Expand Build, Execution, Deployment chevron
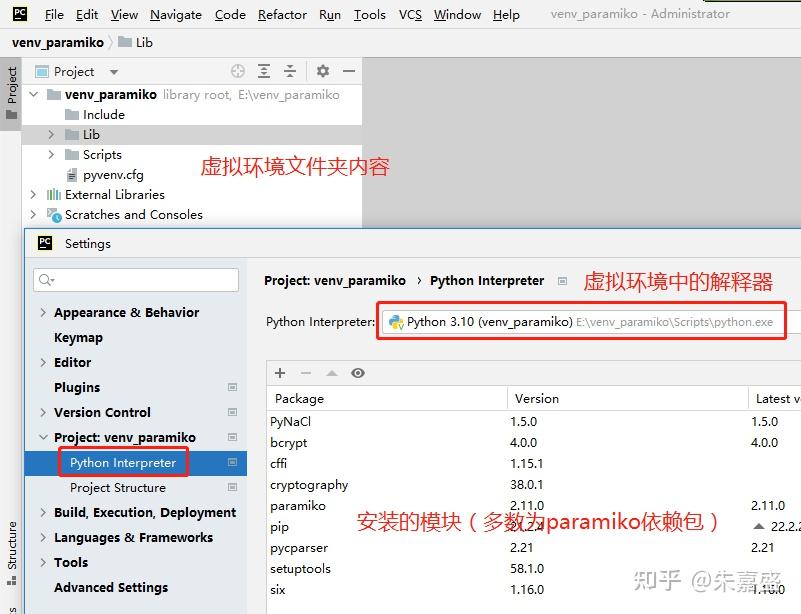The image size is (801, 614). (x=43, y=512)
